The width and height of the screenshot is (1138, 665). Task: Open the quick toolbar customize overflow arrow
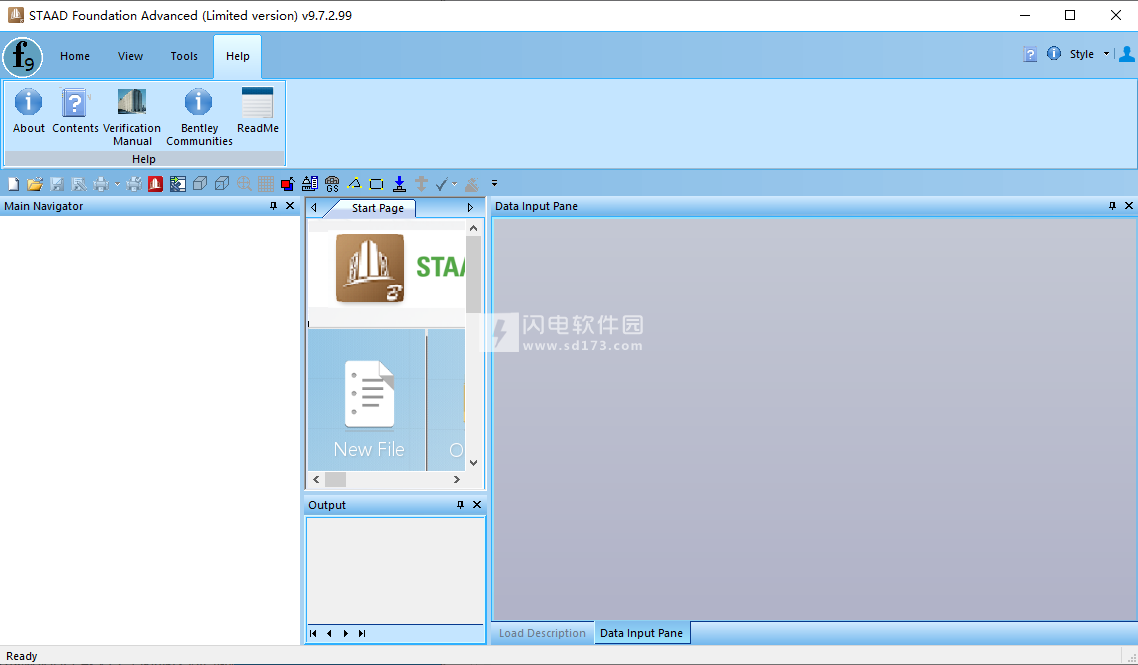click(494, 184)
